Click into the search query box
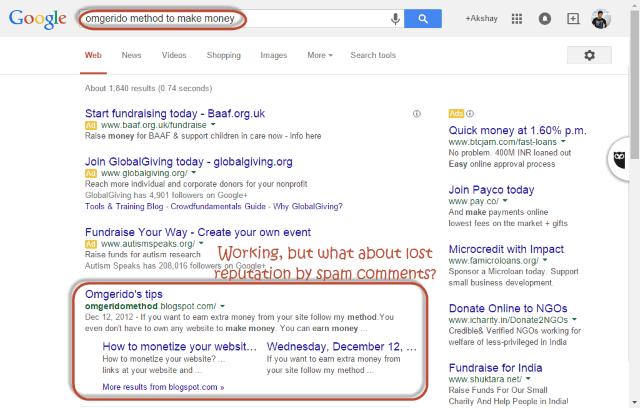This screenshot has width=640, height=408. [230, 18]
